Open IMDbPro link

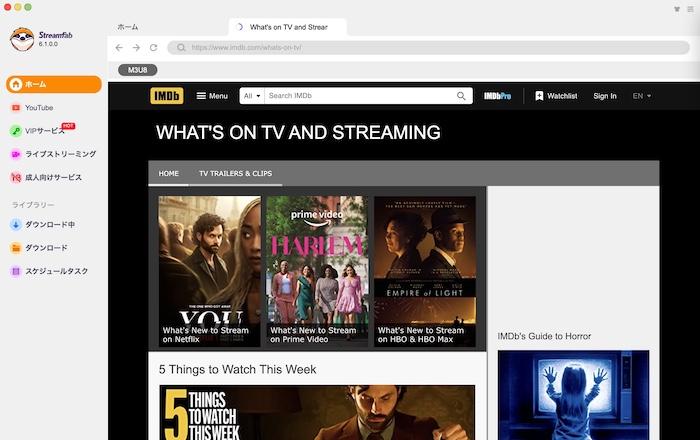(497, 96)
